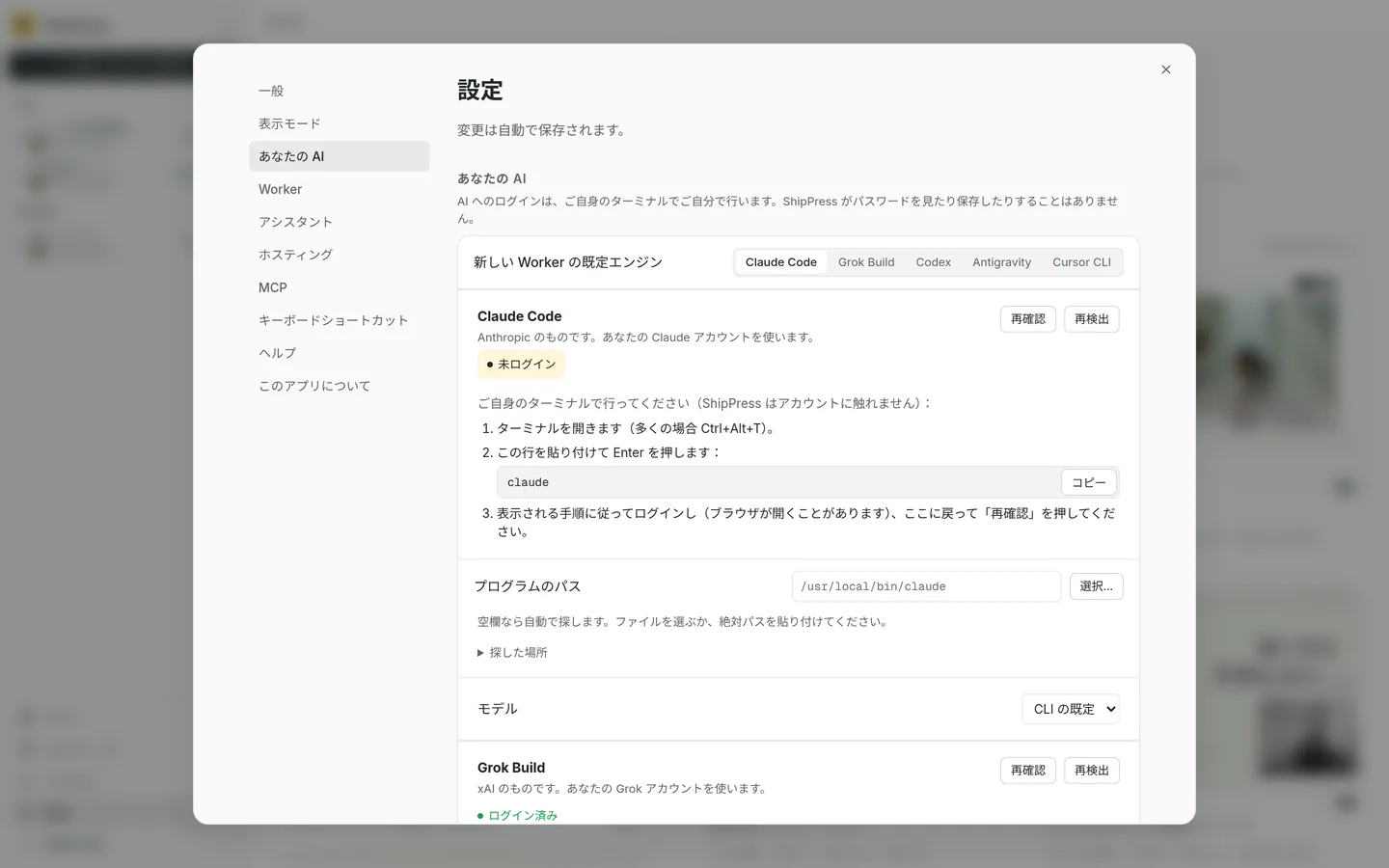Open the ヘルプ section
Image resolution: width=1389 pixels, height=868 pixels.
[339, 353]
